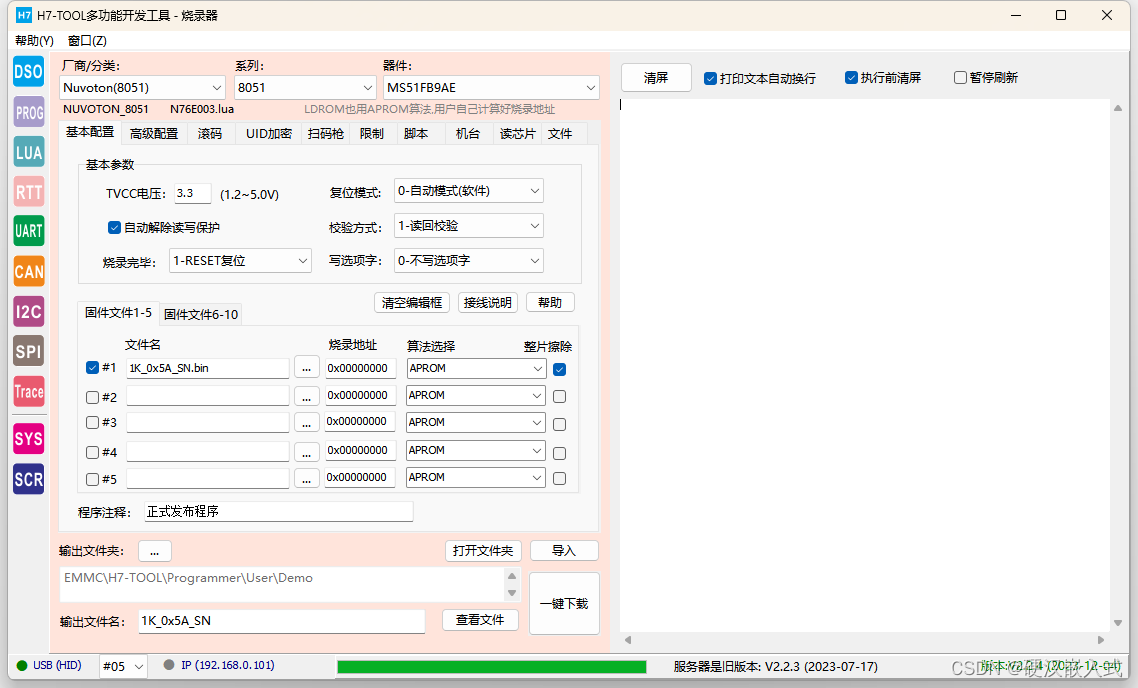Open the SPI interface panel
Viewport: 1138px width, 688px height.
pos(28,351)
